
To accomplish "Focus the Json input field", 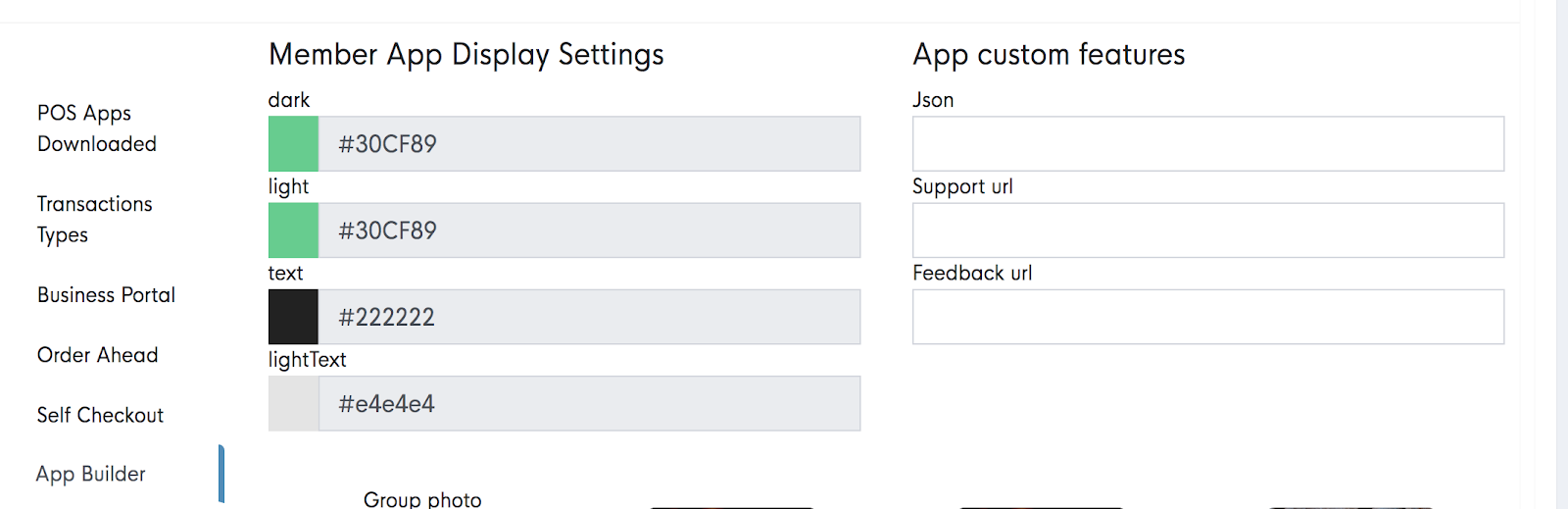I will [x=1208, y=144].
